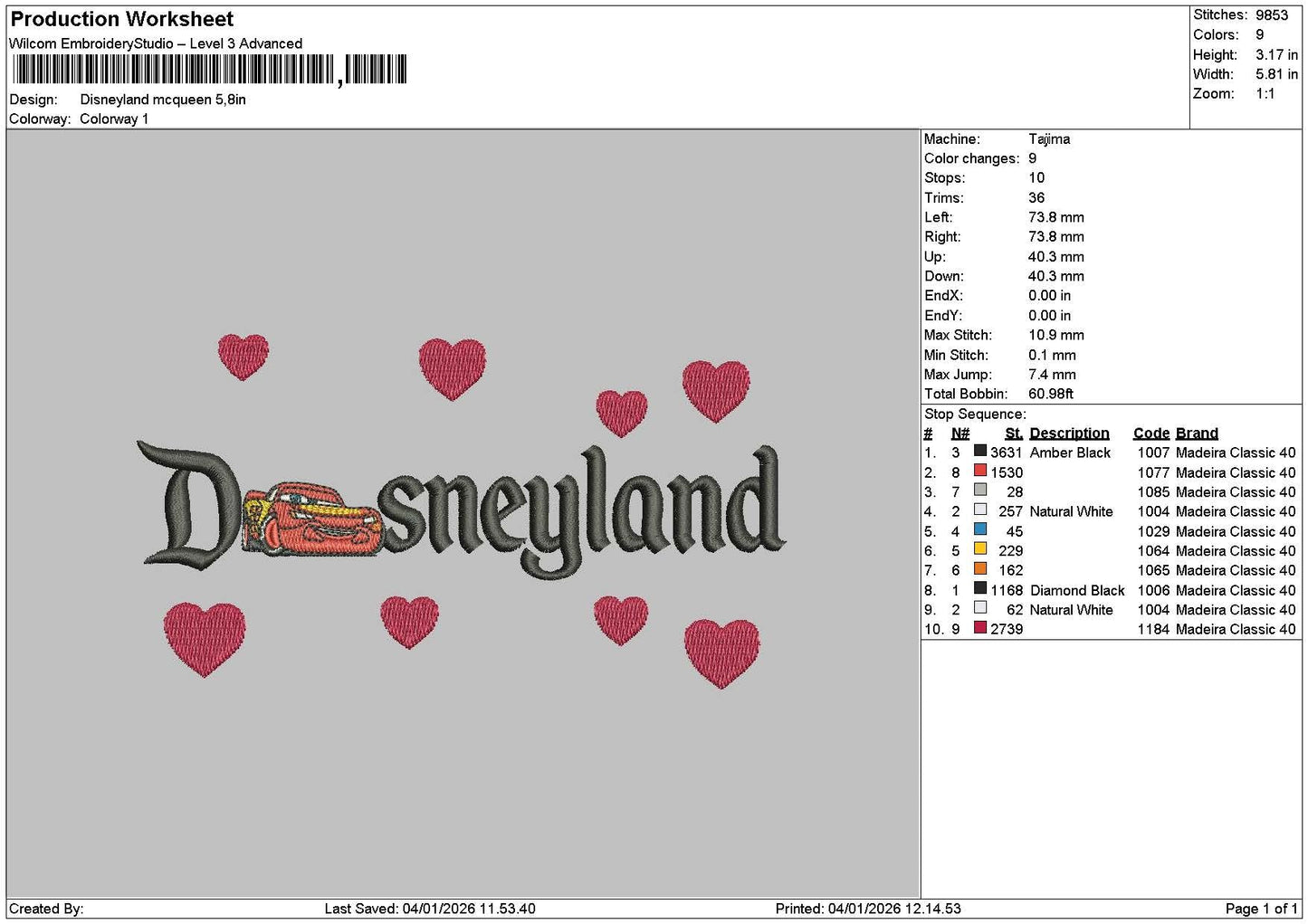Click the Max Stitch value '10.9 mm'
Viewport: 1308px width, 924px height.
click(x=1055, y=335)
